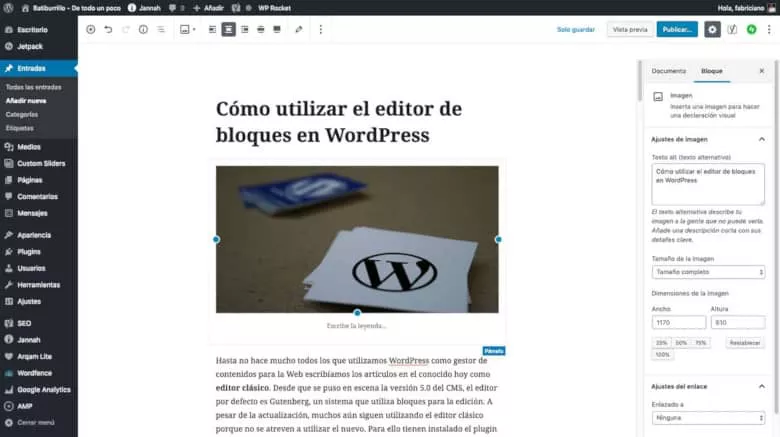Screen dimensions: 780x437
Task: Toggle the settings gear sidebar
Action: (x=712, y=29)
